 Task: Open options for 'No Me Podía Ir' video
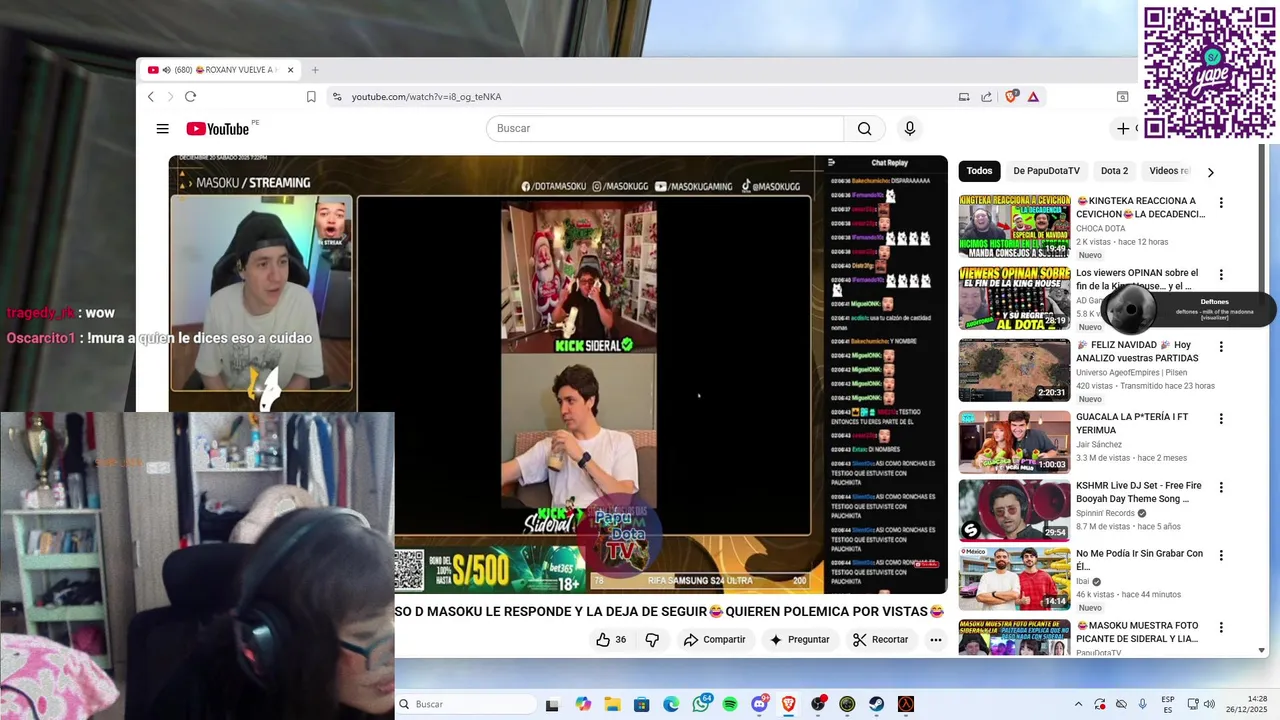tap(1220, 555)
